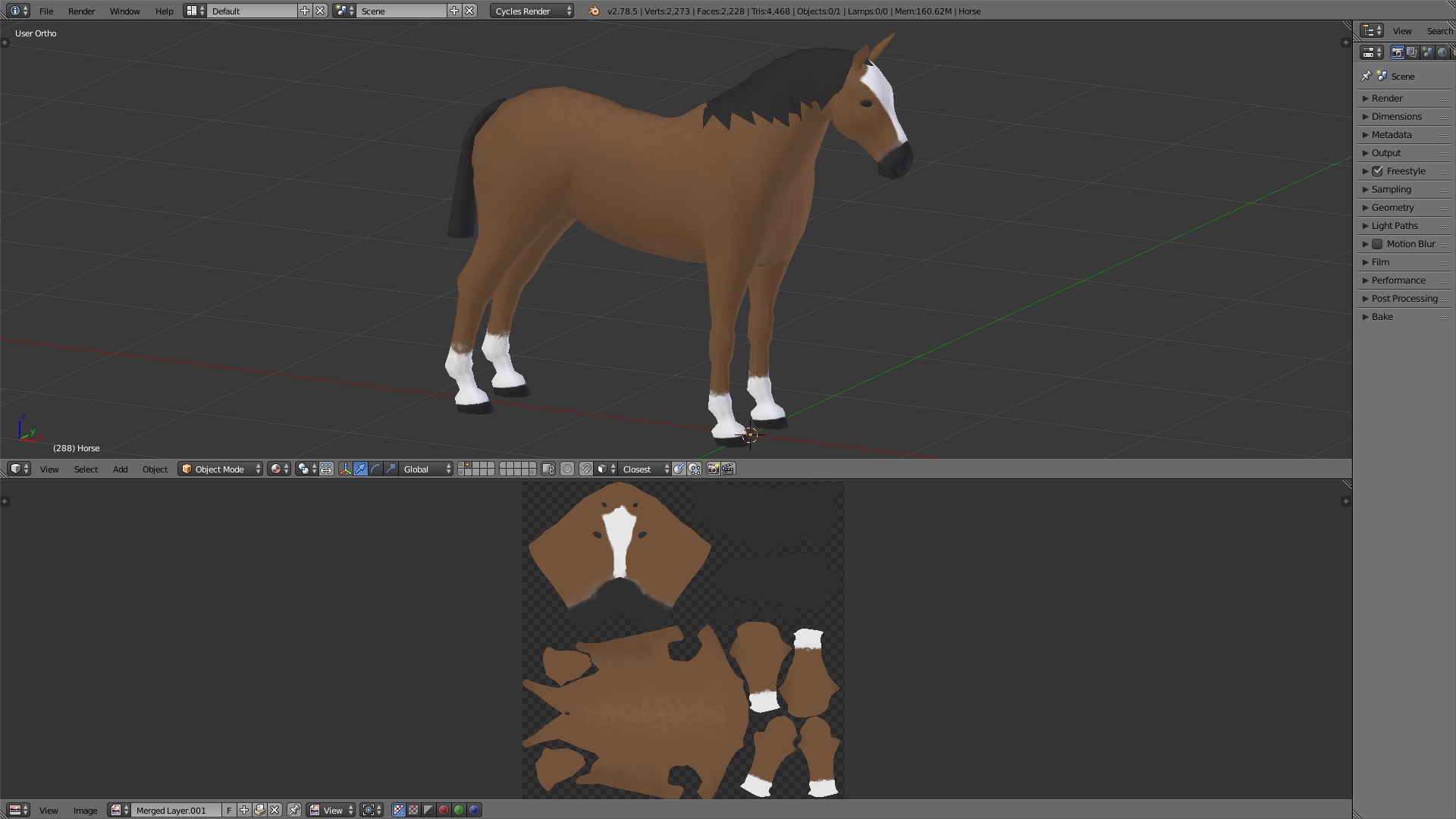
Task: Click the OpenGL render active viewport icon
Action: tap(713, 469)
